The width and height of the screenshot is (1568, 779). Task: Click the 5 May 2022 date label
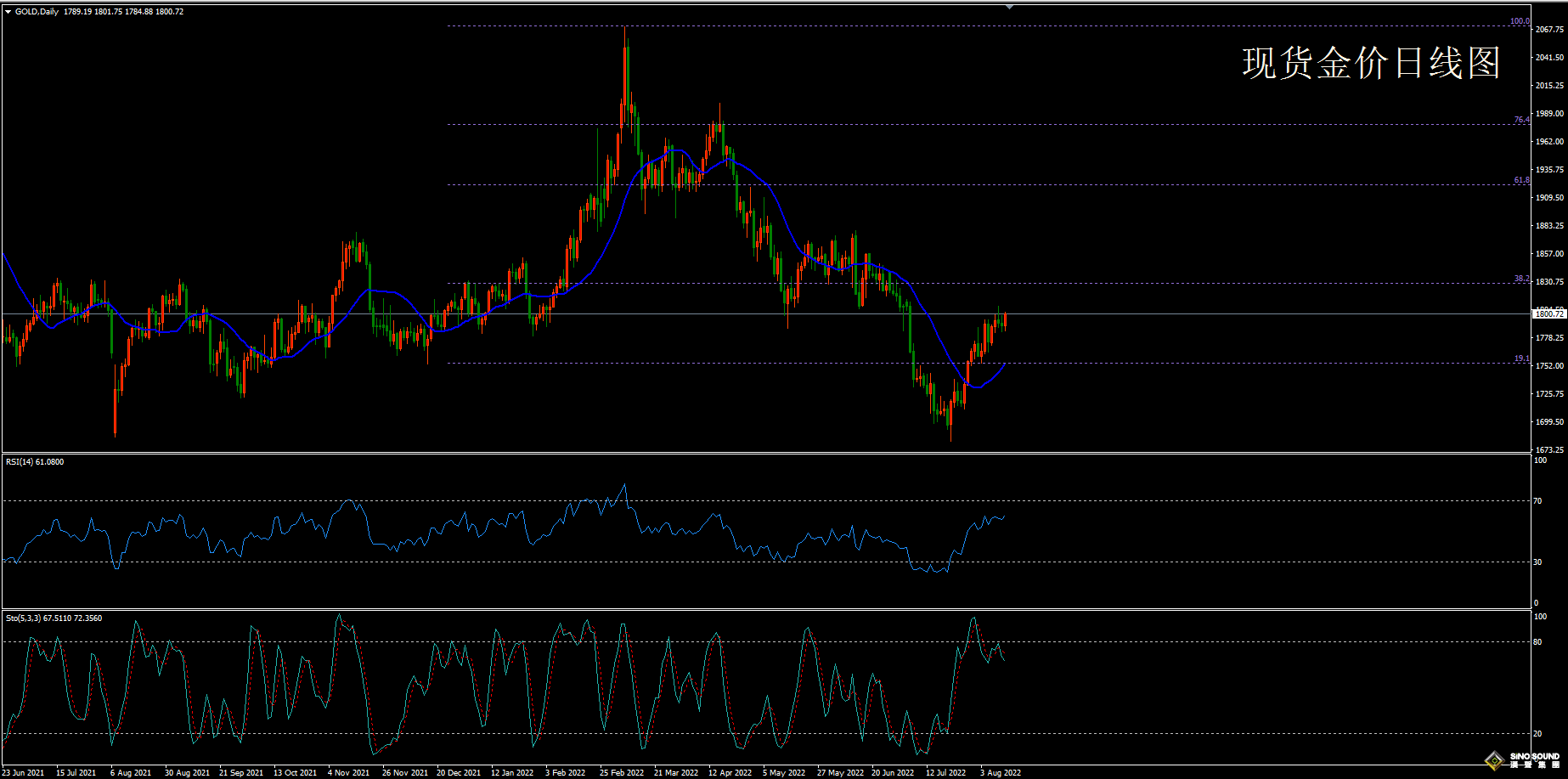pyautogui.click(x=784, y=773)
